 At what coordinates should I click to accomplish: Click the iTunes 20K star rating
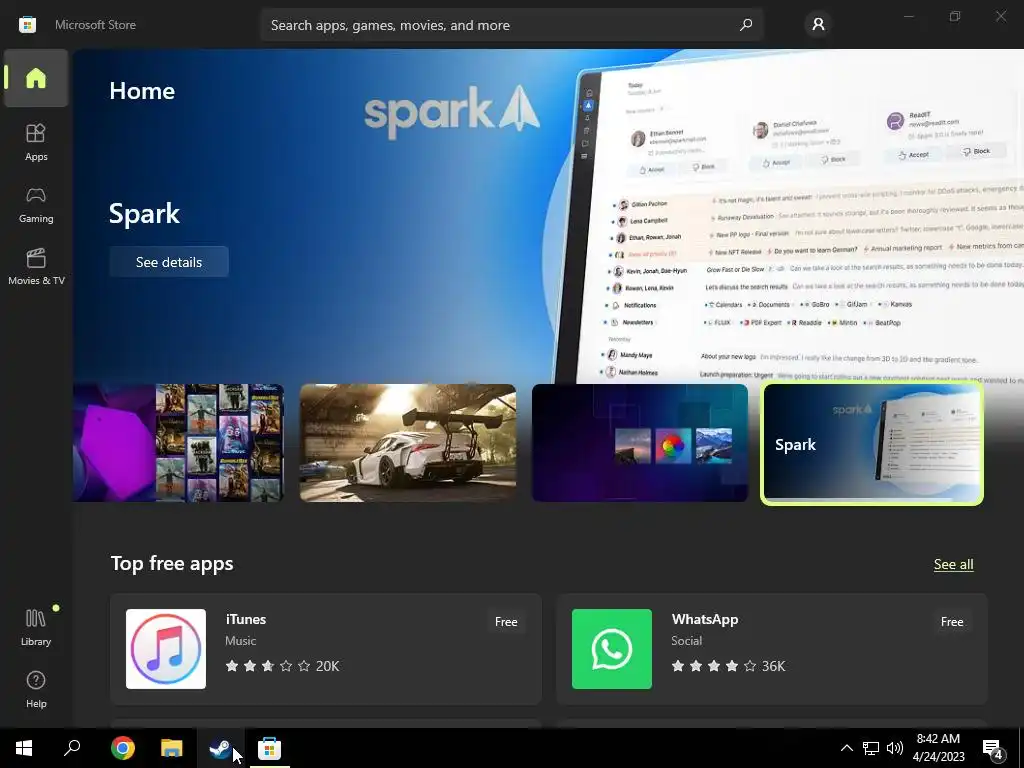282,666
